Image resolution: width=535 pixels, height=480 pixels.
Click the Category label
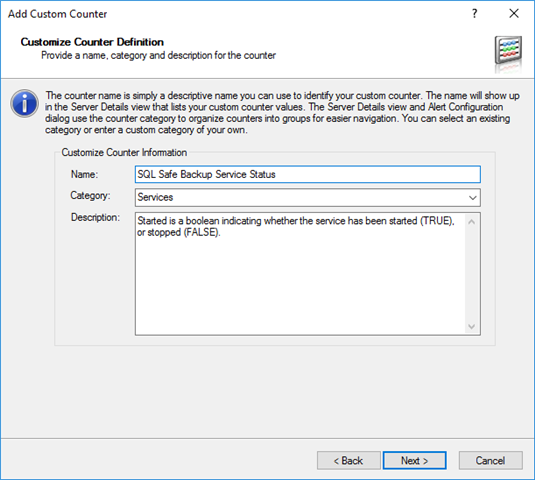[x=90, y=196]
